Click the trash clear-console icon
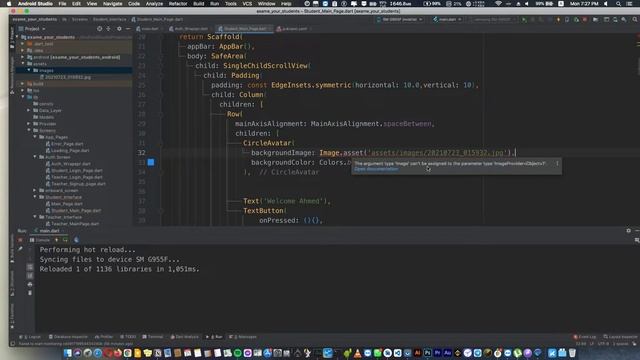640x360 pixels. [30, 293]
